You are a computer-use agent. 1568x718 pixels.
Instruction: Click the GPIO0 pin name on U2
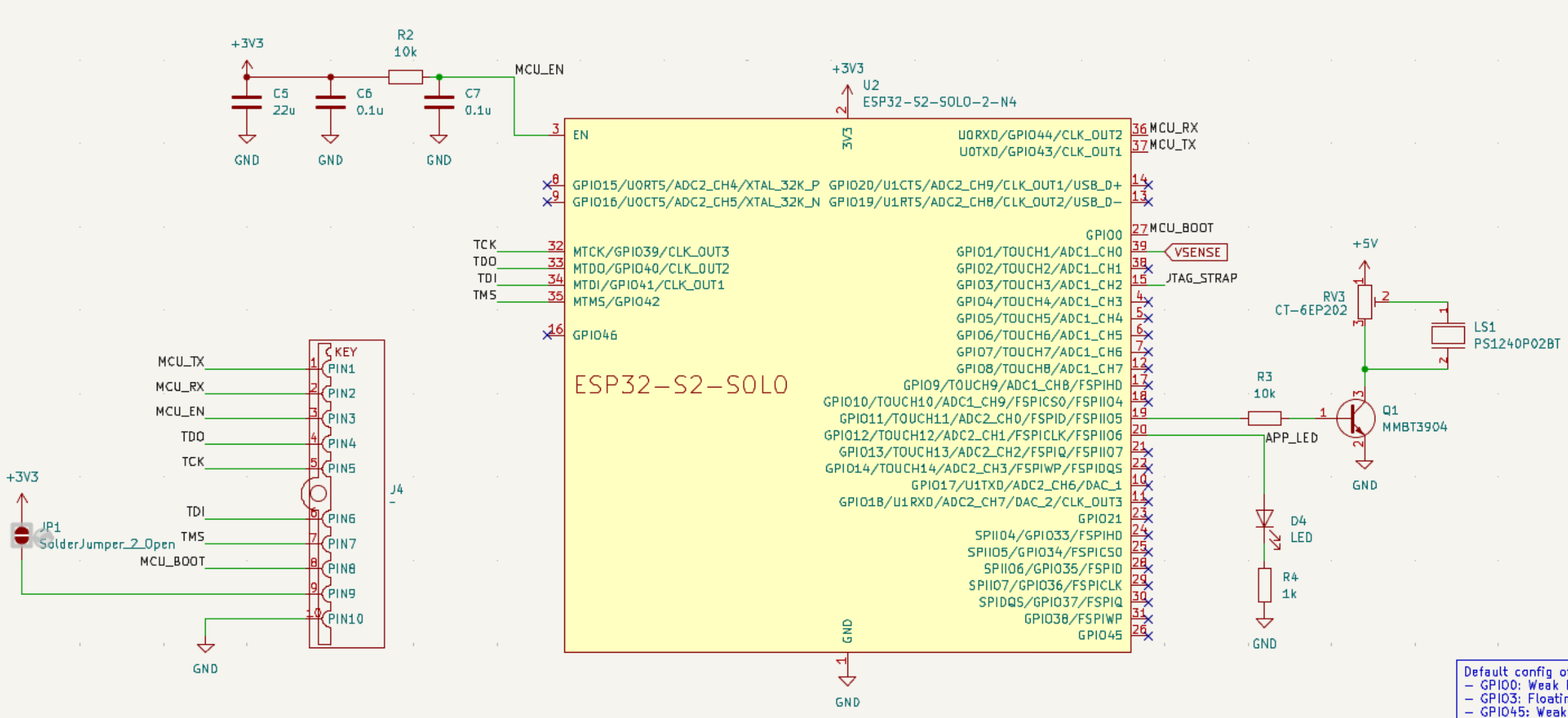pyautogui.click(x=1104, y=235)
